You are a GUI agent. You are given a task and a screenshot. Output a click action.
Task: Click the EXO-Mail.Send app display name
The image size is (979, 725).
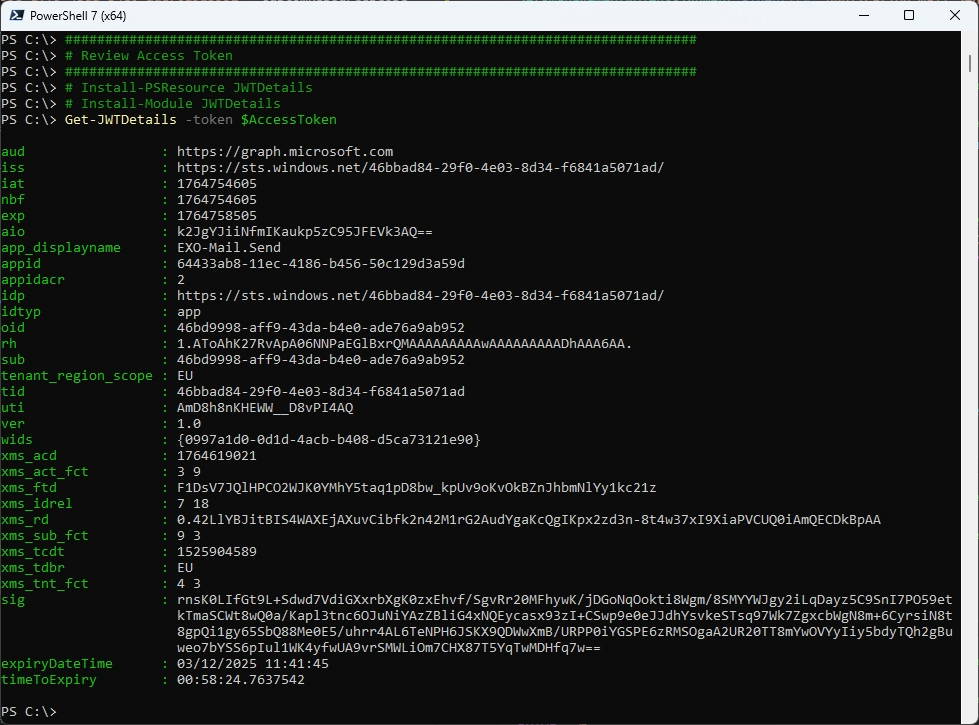point(229,248)
